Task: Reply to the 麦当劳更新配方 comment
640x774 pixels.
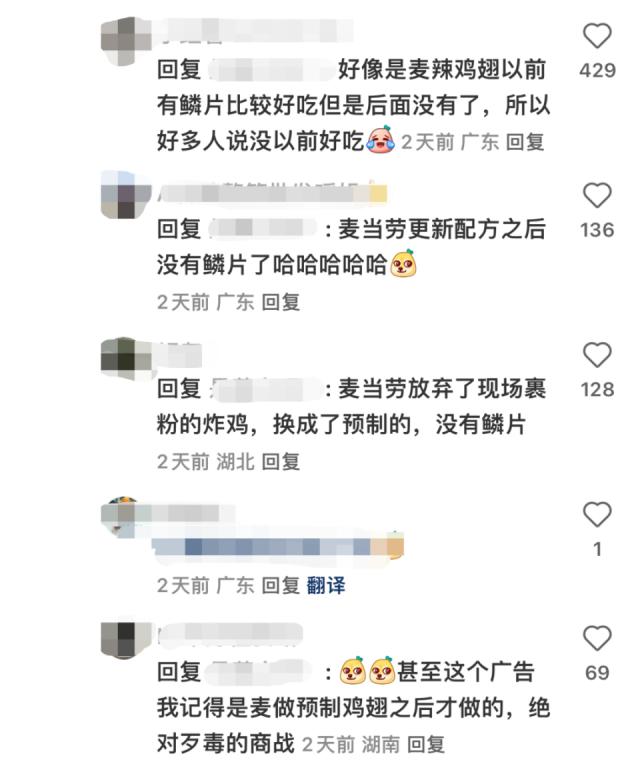Action: pyautogui.click(x=280, y=302)
